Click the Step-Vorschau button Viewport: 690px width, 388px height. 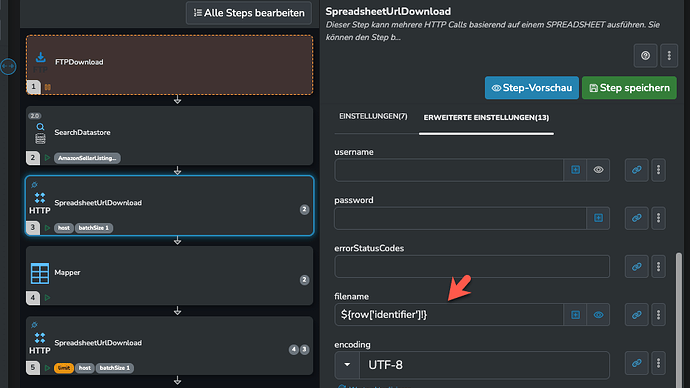coord(532,88)
